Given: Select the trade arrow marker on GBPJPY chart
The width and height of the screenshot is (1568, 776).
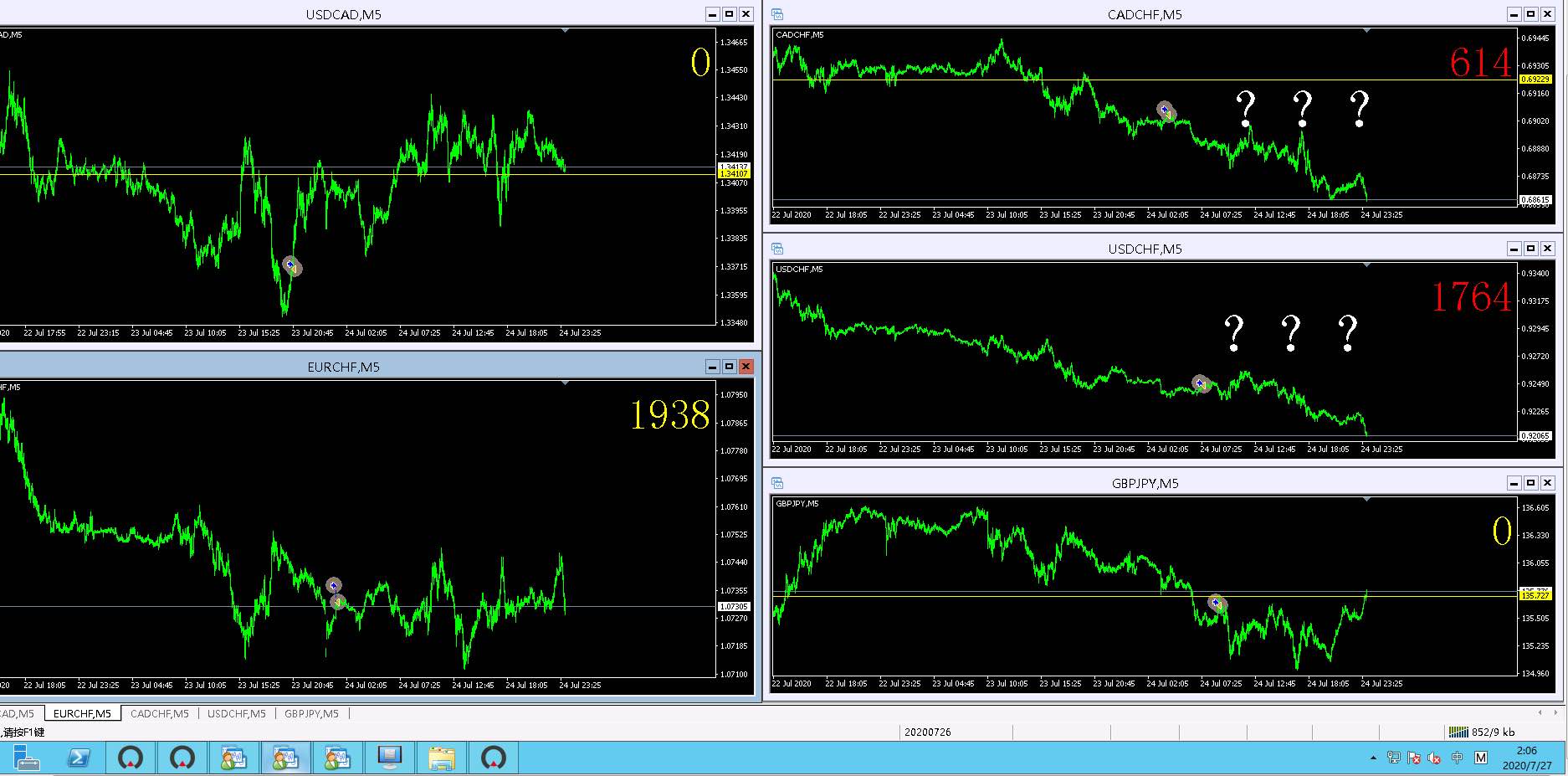Looking at the screenshot, I should [x=1217, y=602].
